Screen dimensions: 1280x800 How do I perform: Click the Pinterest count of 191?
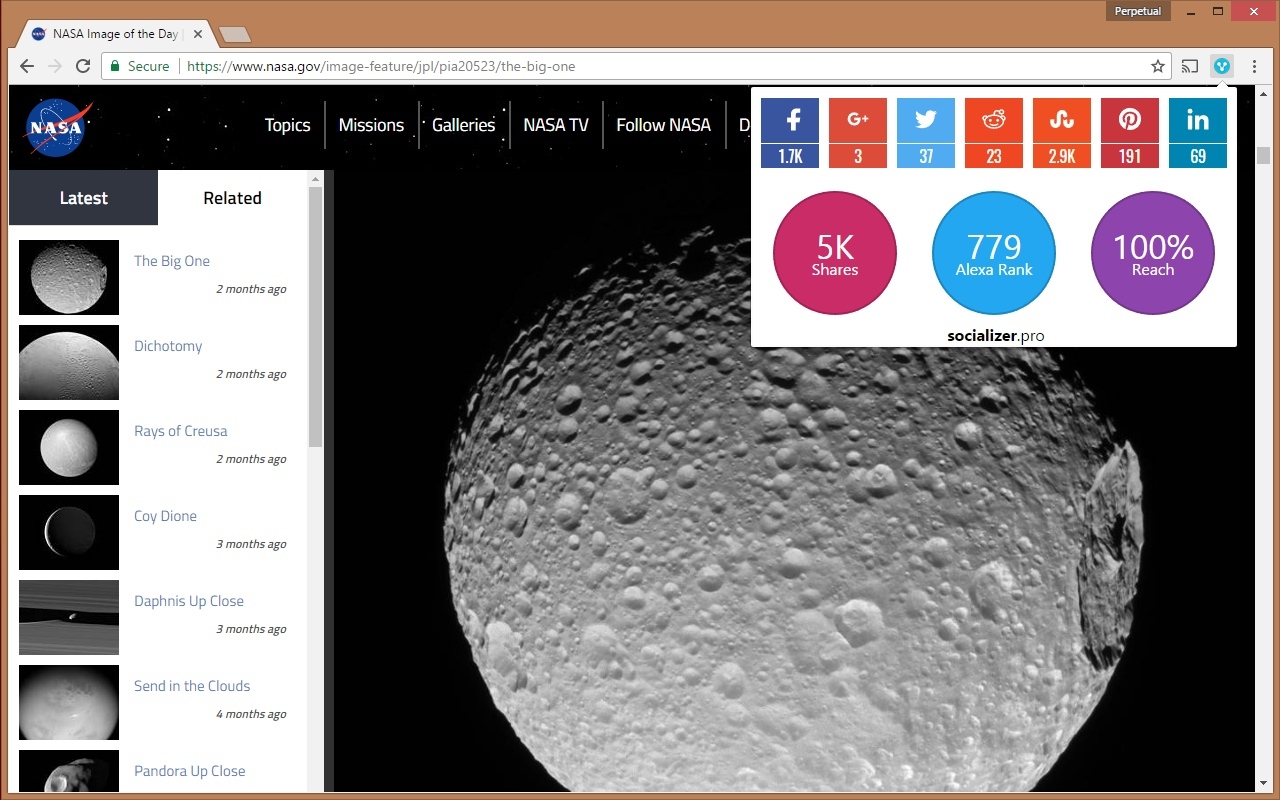point(1130,156)
